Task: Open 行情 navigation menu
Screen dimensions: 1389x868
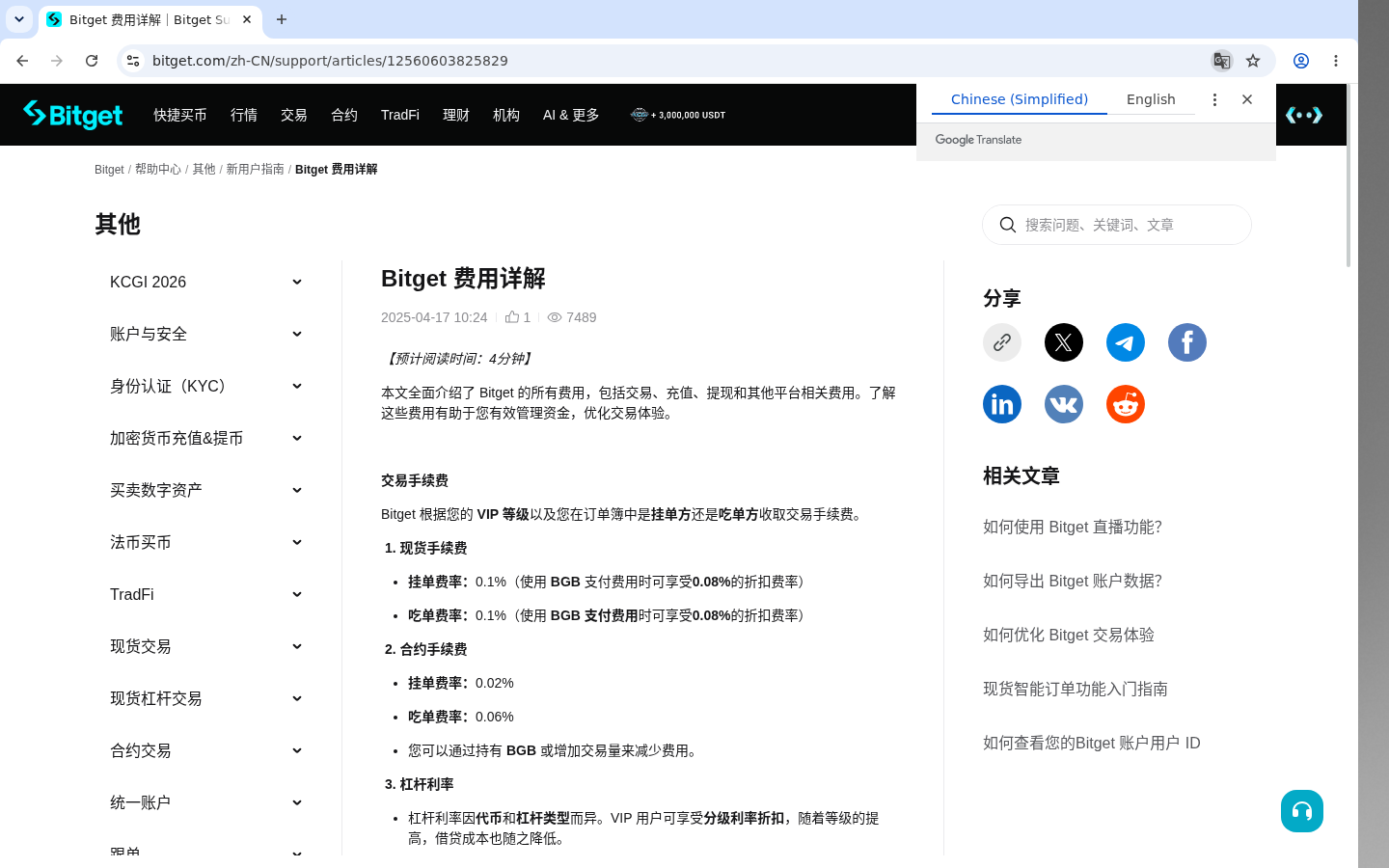Action: click(244, 115)
